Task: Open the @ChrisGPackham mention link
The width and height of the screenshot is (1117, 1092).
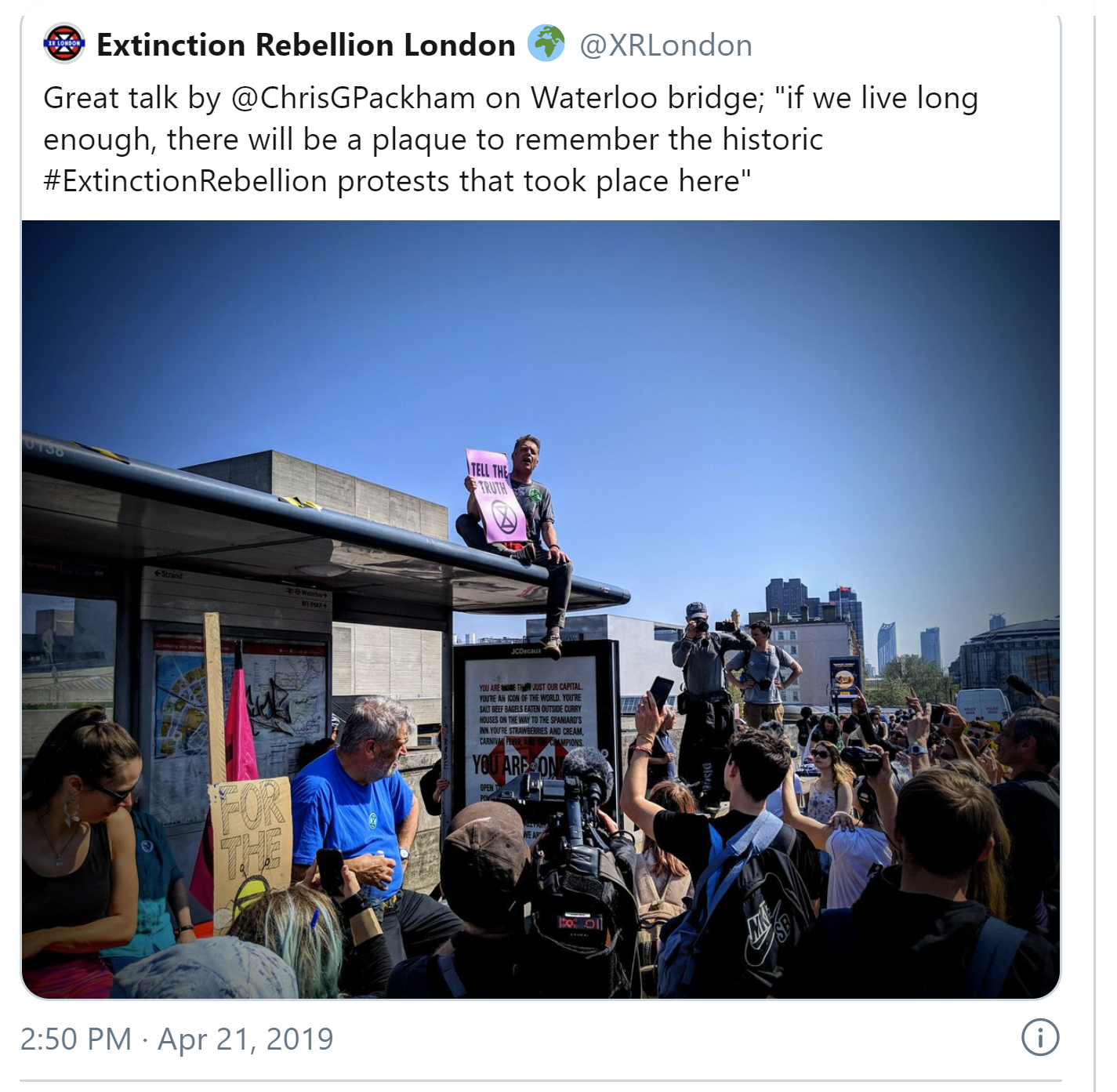Action: (x=353, y=99)
